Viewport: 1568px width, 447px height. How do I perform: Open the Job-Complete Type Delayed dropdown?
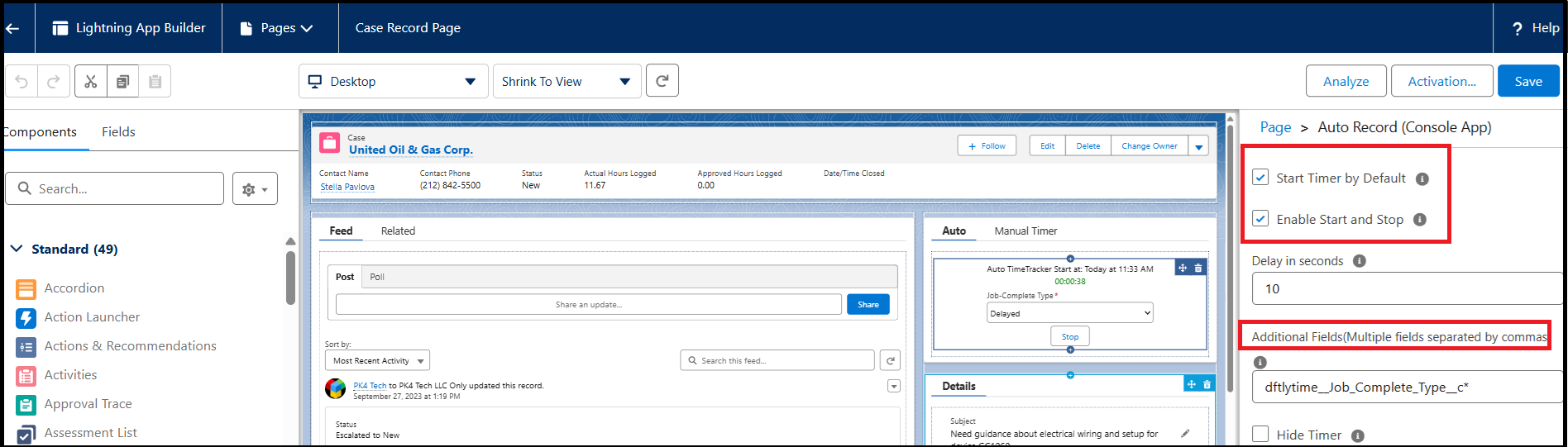(1069, 313)
